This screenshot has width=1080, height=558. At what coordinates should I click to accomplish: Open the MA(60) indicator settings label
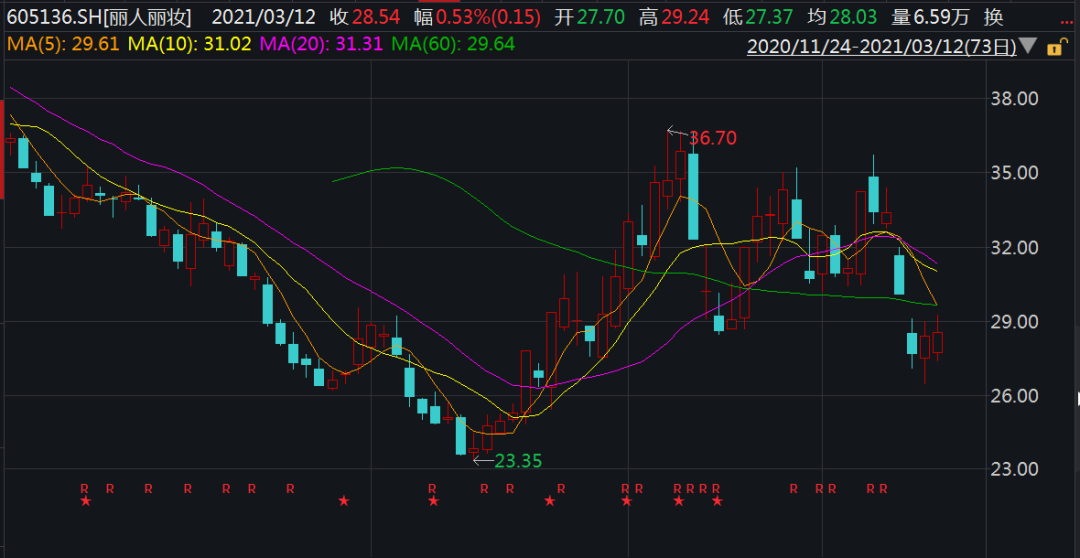[x=453, y=45]
